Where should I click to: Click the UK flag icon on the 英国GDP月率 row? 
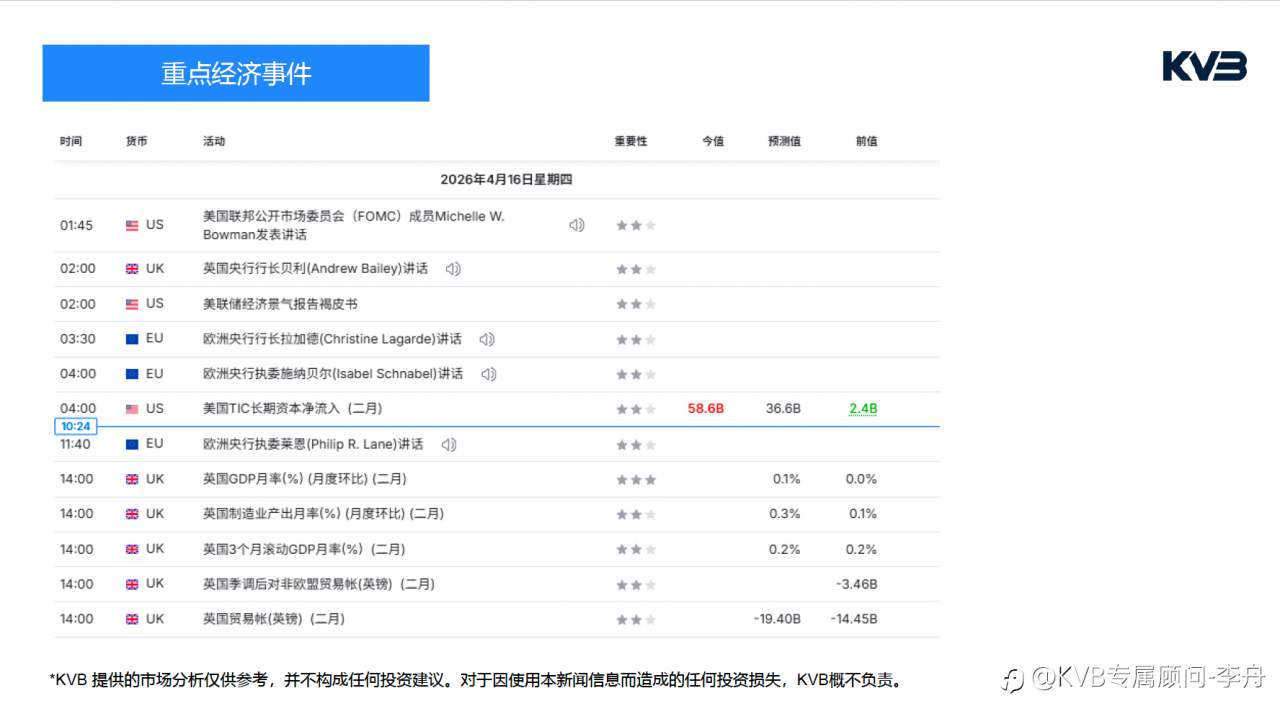[131, 479]
